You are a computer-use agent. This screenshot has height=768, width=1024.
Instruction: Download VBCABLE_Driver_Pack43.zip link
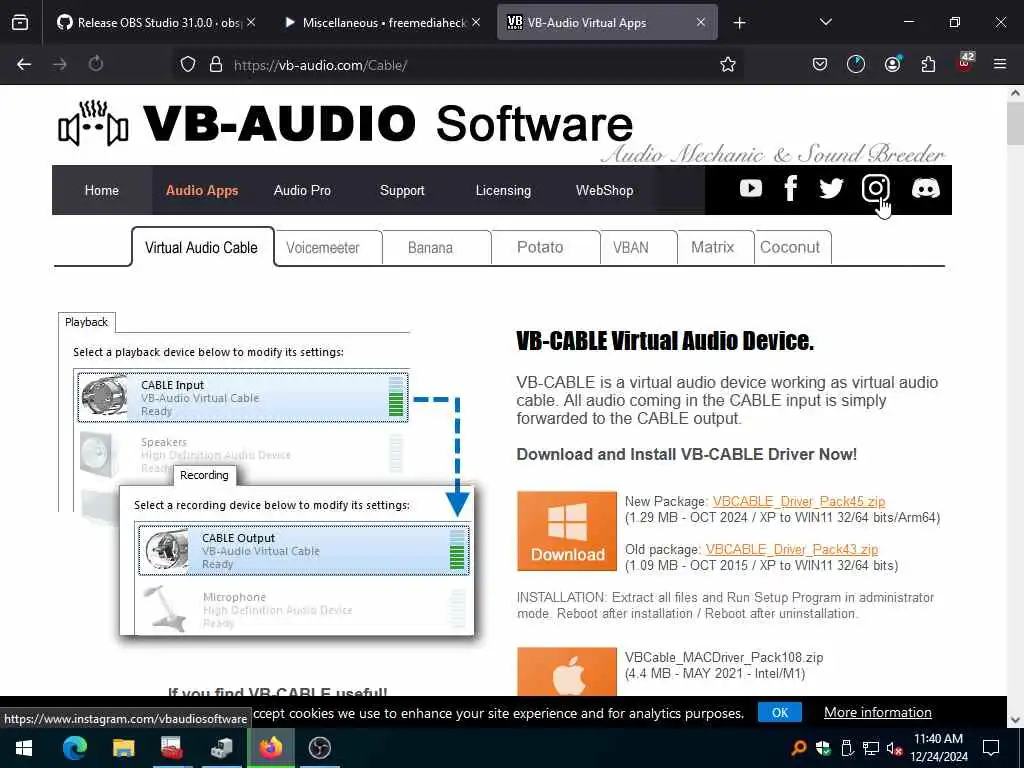click(792, 549)
